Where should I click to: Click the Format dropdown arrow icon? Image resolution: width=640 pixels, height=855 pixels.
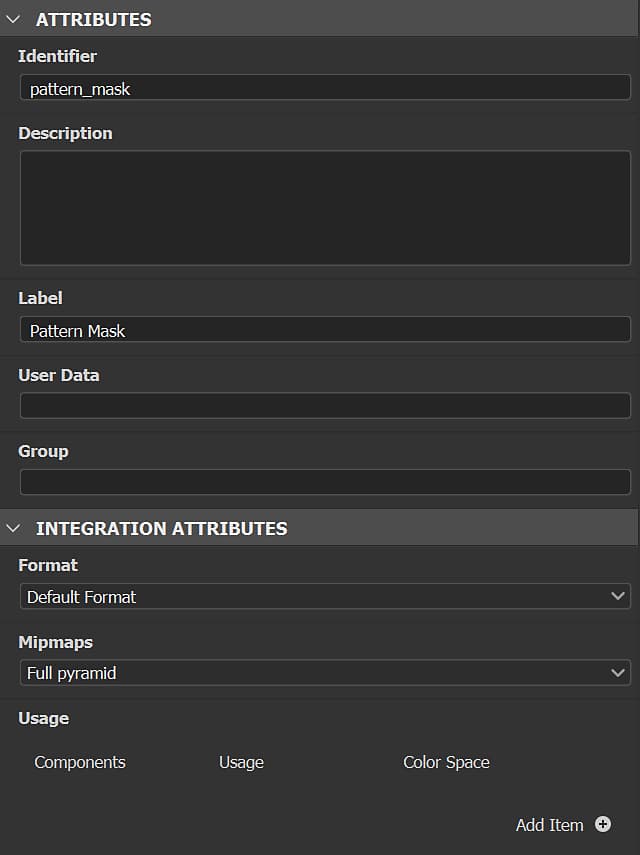(x=618, y=596)
